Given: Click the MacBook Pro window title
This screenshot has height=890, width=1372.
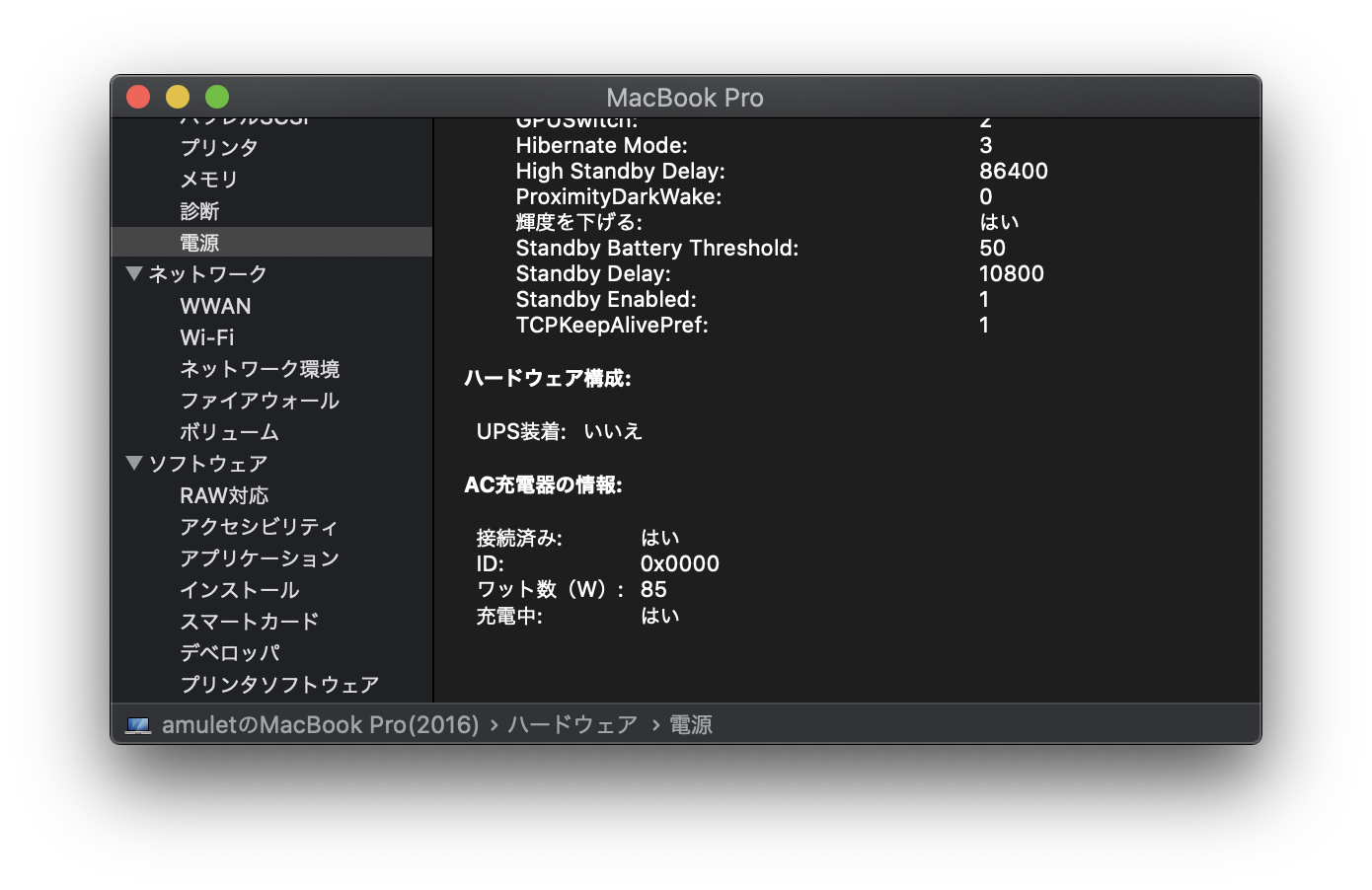Looking at the screenshot, I should click(x=685, y=98).
